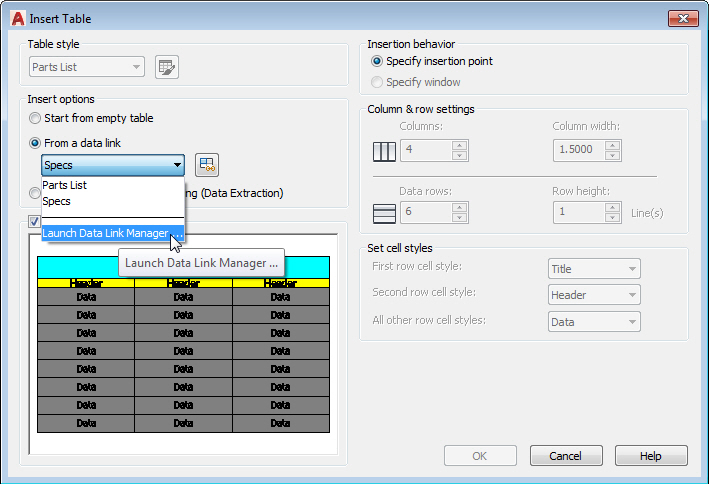
Task: Click the columns icon beside Columns field
Action: (x=384, y=151)
